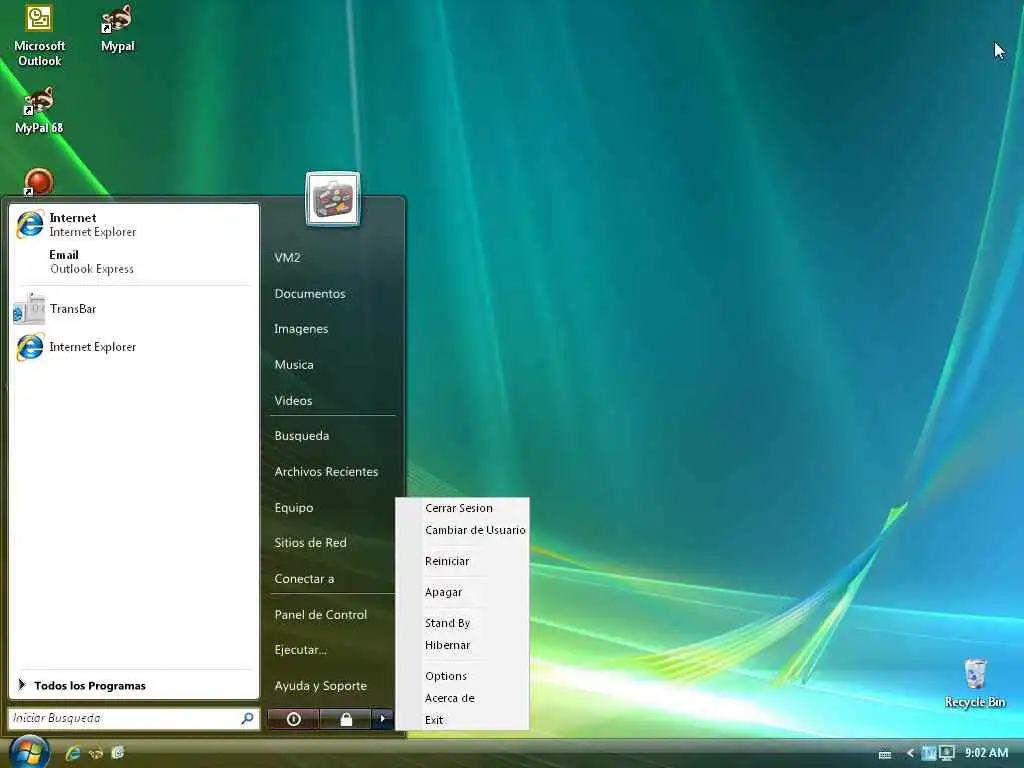Click the 9:02 AM clock
This screenshot has height=768, width=1024.
(x=986, y=753)
